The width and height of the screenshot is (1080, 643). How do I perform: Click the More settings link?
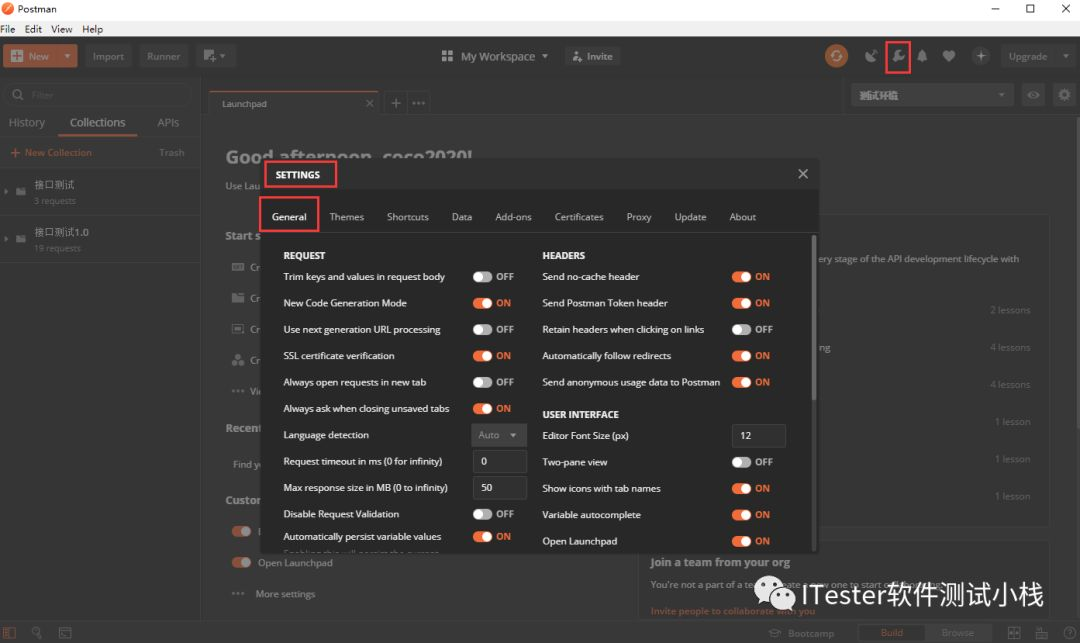click(x=285, y=594)
